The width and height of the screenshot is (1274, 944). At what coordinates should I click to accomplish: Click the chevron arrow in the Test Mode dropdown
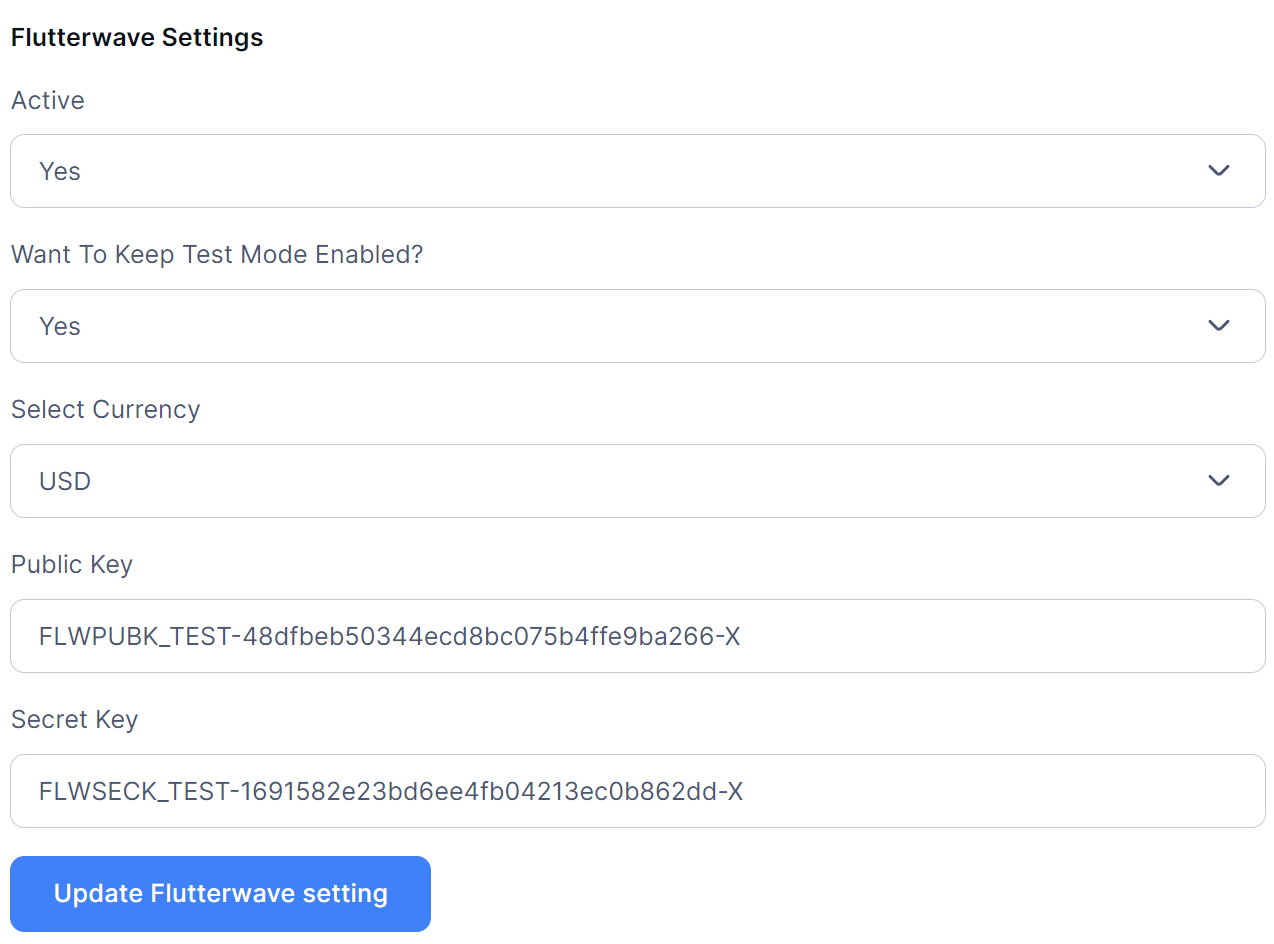pos(1218,326)
